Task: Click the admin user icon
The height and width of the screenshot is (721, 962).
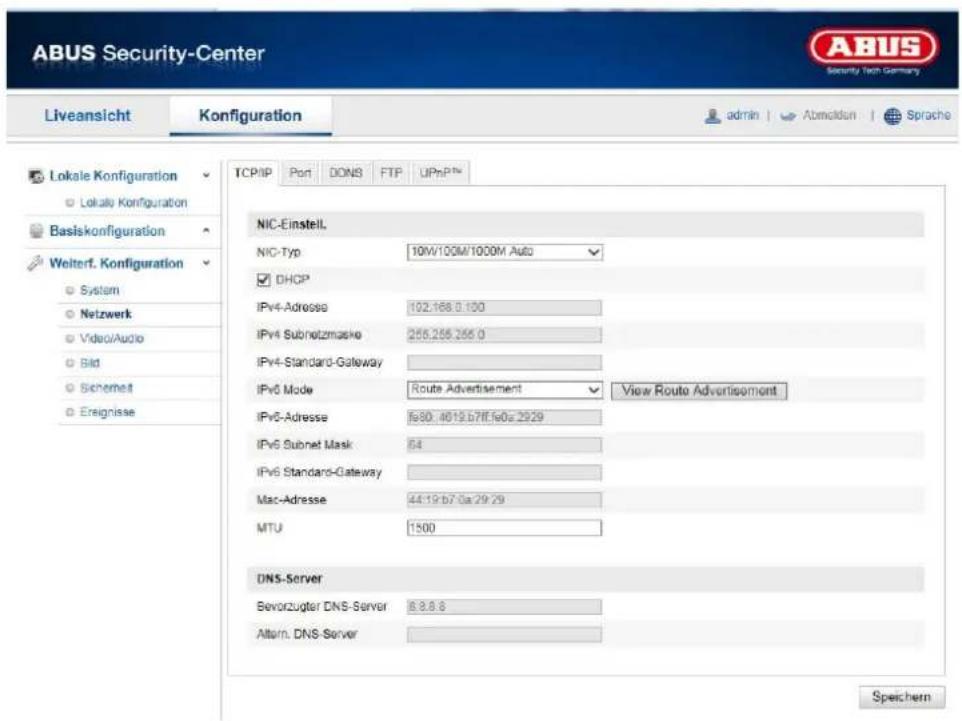Action: coord(712,115)
